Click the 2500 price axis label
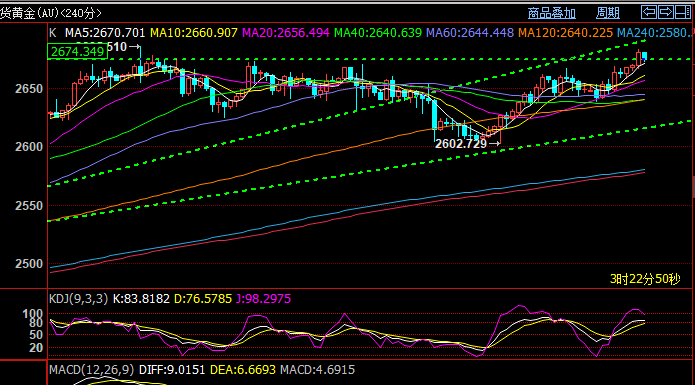This screenshot has width=695, height=385. (x=29, y=264)
